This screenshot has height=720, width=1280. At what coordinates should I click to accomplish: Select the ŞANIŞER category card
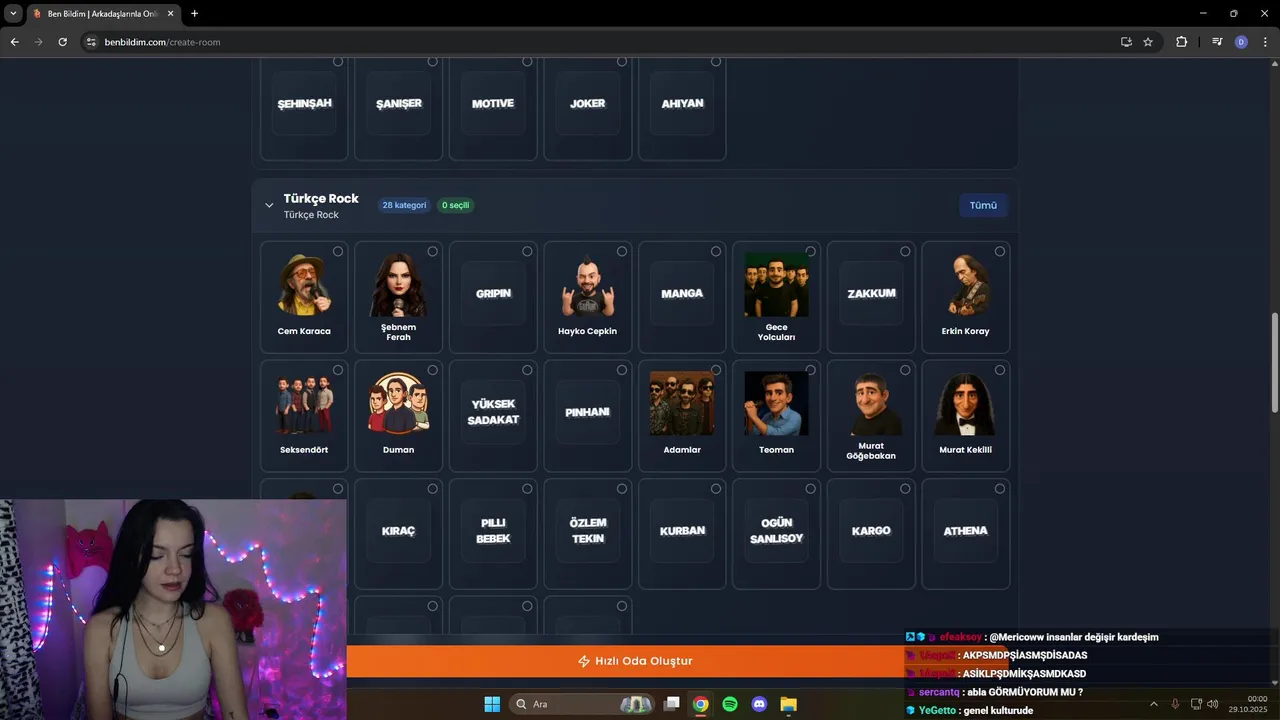398,106
